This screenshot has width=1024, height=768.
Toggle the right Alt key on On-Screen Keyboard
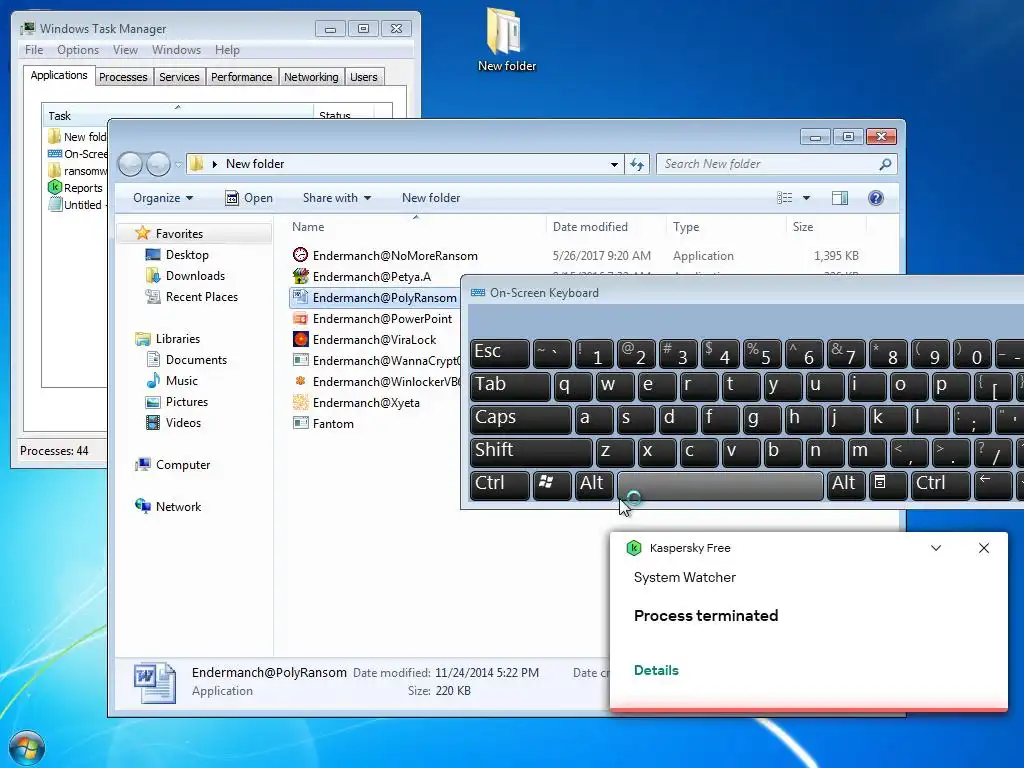point(845,484)
